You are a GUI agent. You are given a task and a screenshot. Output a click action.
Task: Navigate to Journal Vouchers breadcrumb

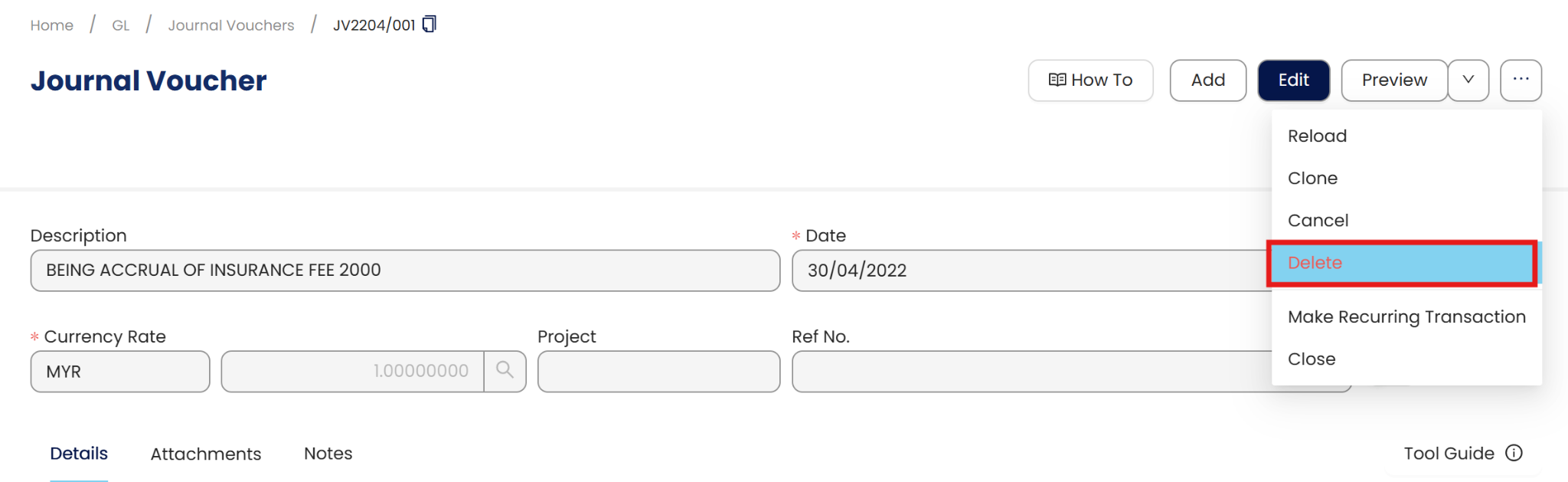pos(230,25)
